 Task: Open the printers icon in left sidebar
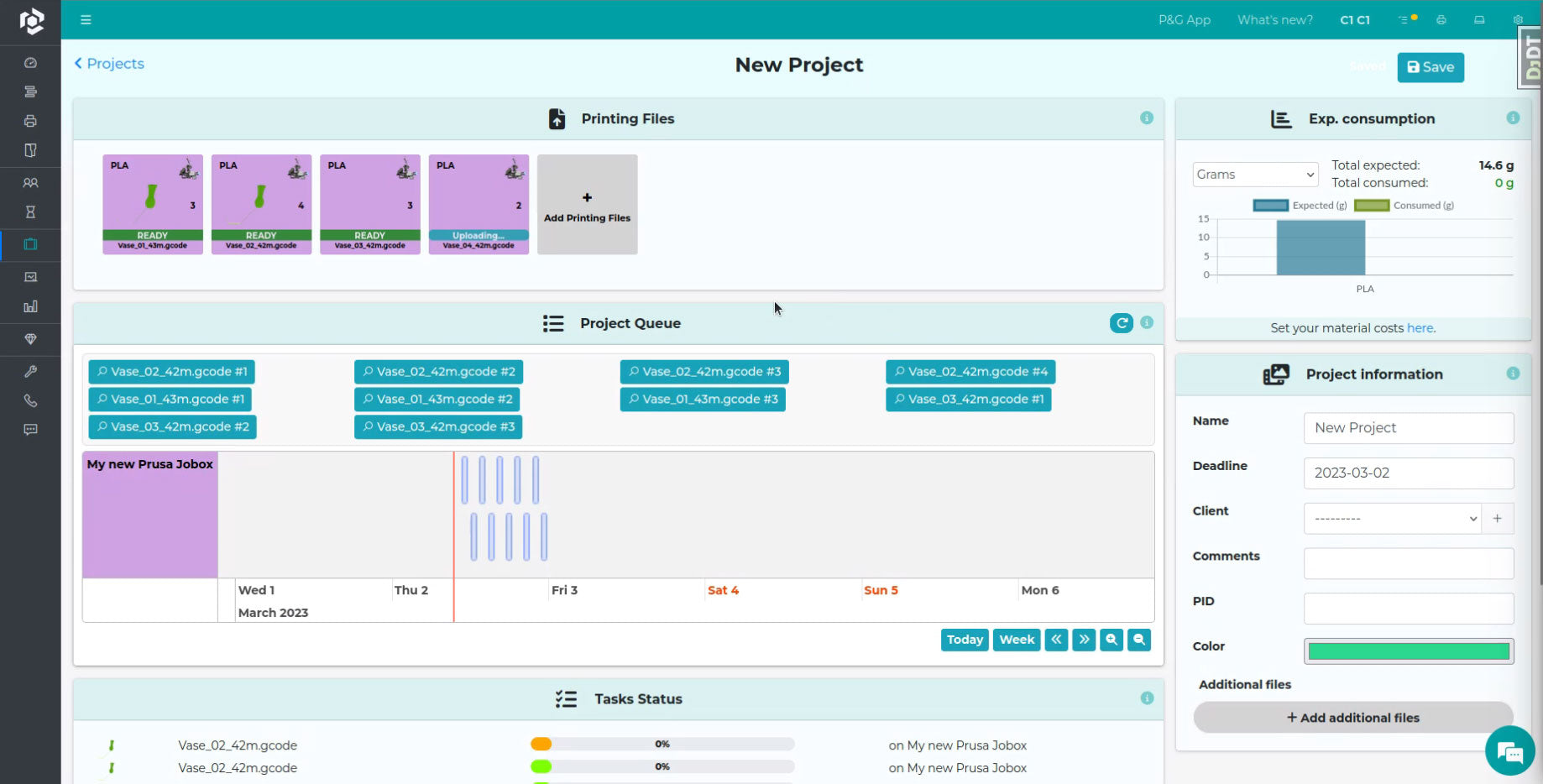(x=30, y=121)
